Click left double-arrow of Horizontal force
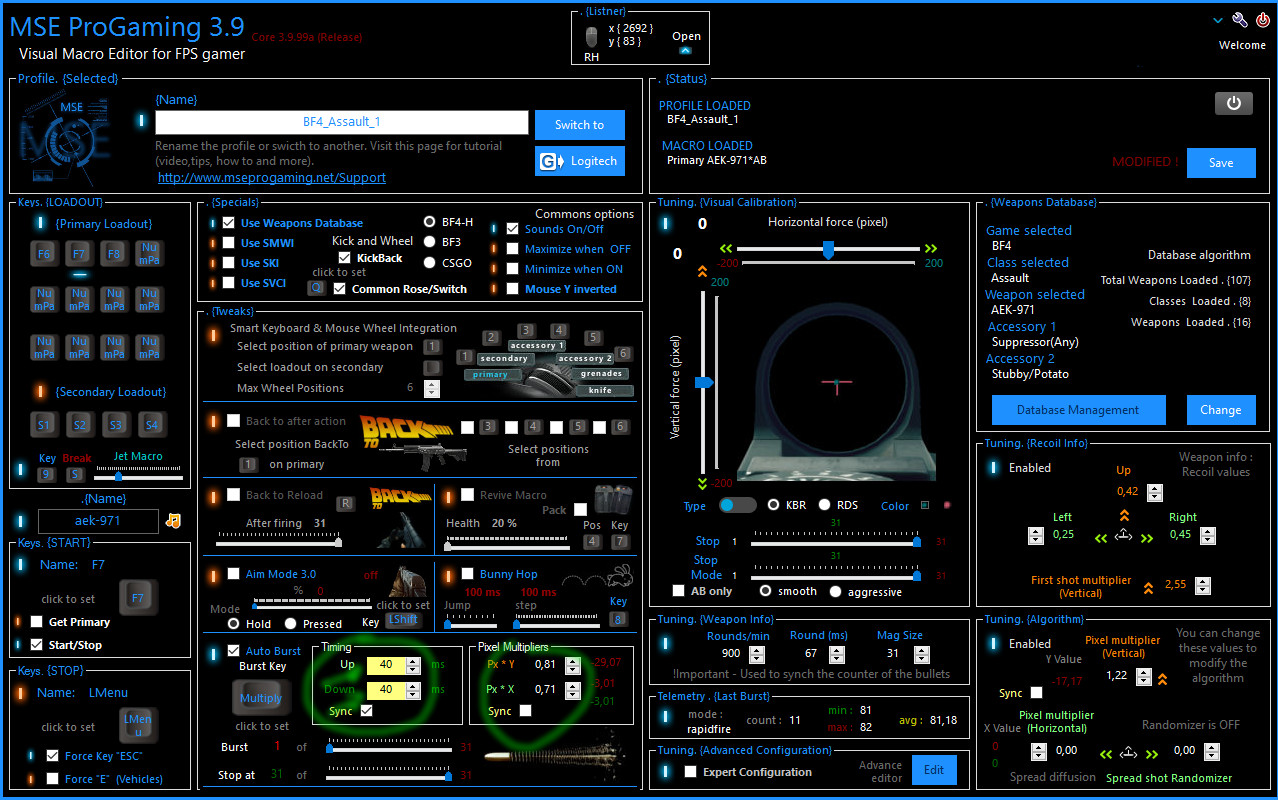This screenshot has height=800, width=1278. click(x=726, y=249)
